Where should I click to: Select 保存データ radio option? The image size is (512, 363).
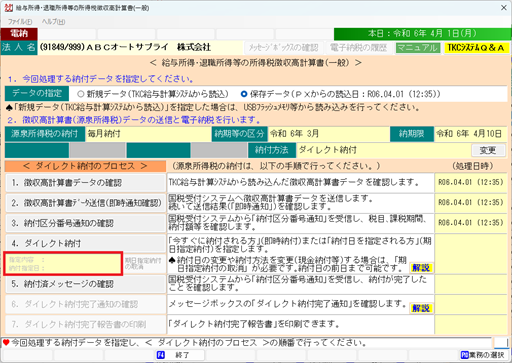(x=244, y=94)
